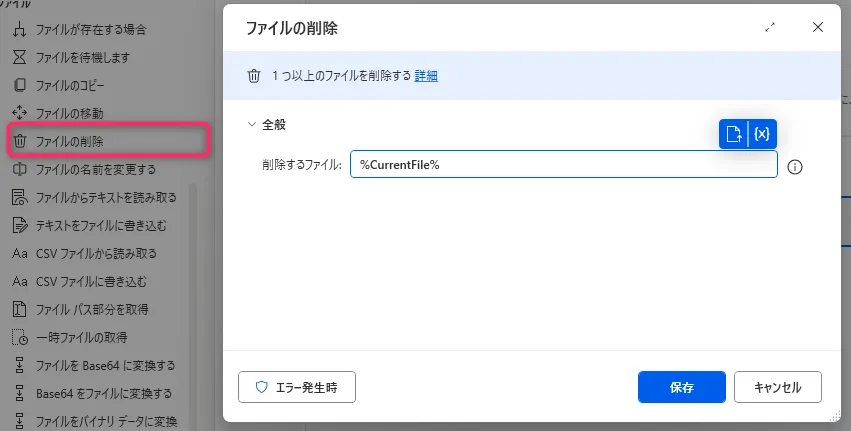This screenshot has width=851, height=431.
Task: Collapse the 全般 section chevron
Action: coord(251,125)
